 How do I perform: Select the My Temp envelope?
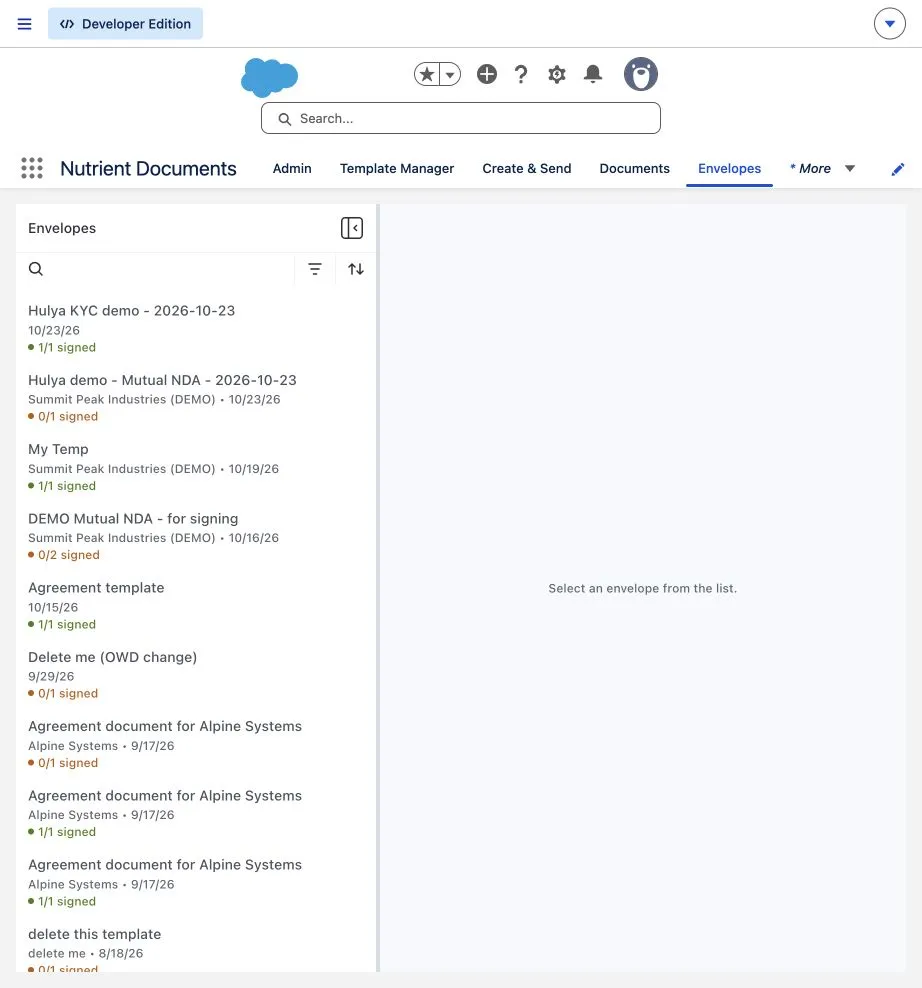pos(195,467)
